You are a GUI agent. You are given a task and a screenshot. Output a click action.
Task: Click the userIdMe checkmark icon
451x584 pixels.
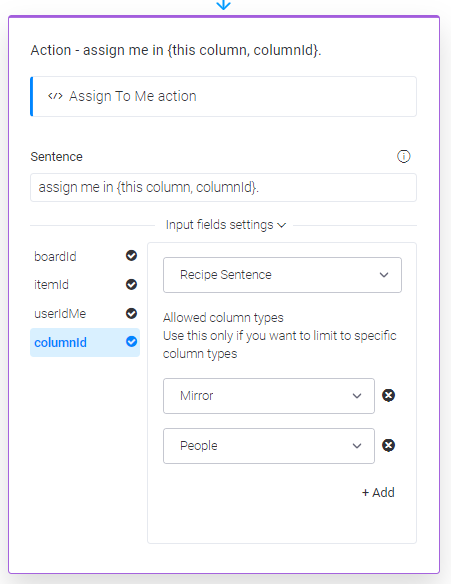tap(131, 314)
